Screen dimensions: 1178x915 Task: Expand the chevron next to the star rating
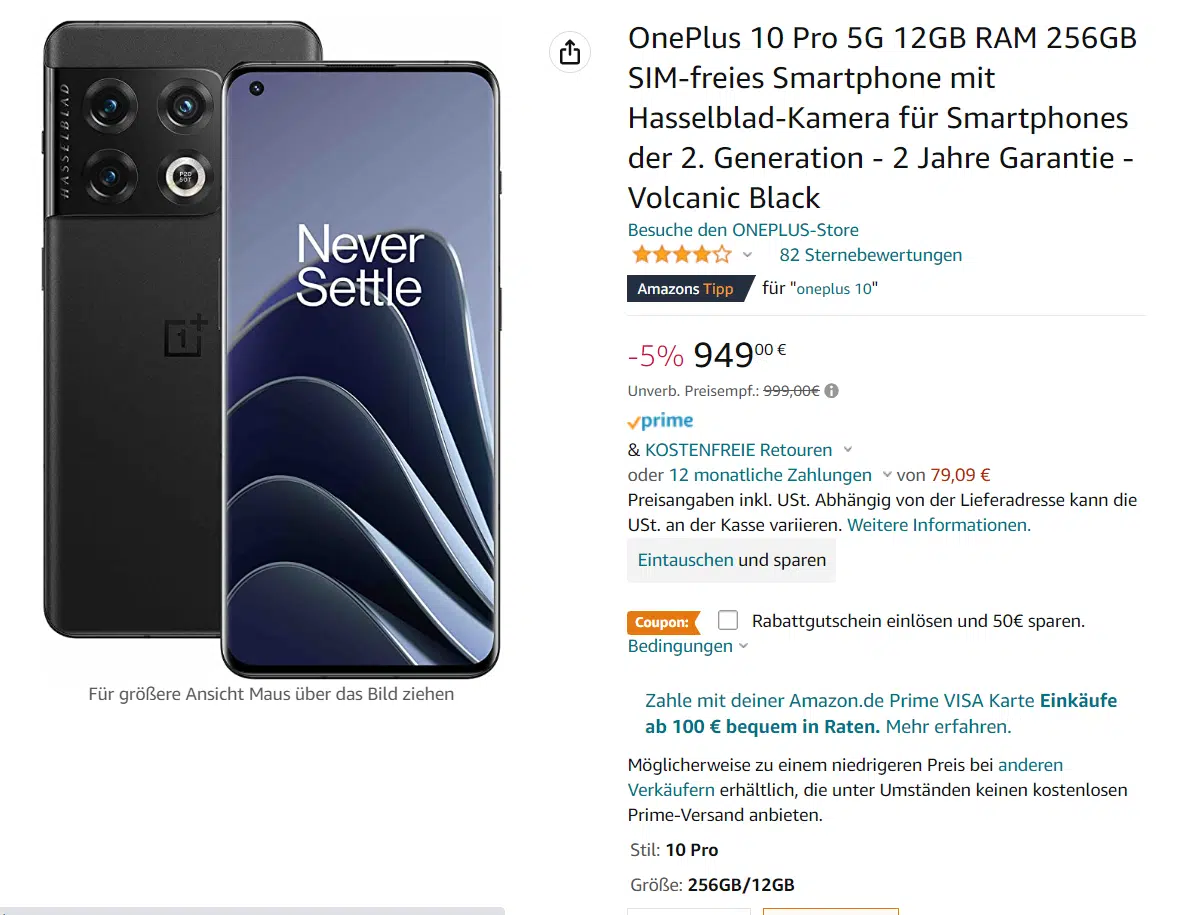(x=747, y=256)
